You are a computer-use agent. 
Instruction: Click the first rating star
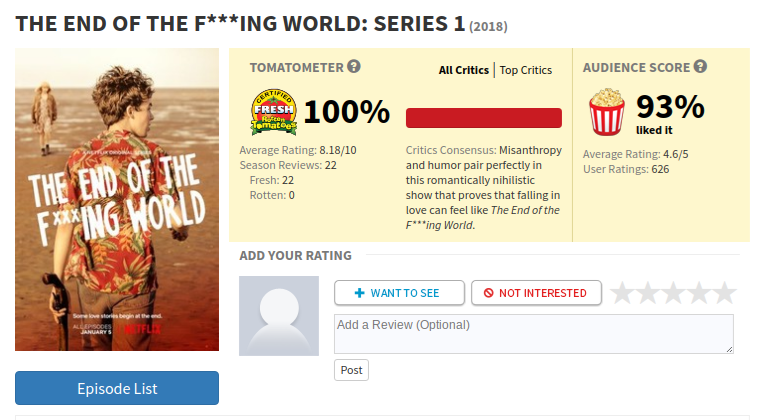[623, 293]
